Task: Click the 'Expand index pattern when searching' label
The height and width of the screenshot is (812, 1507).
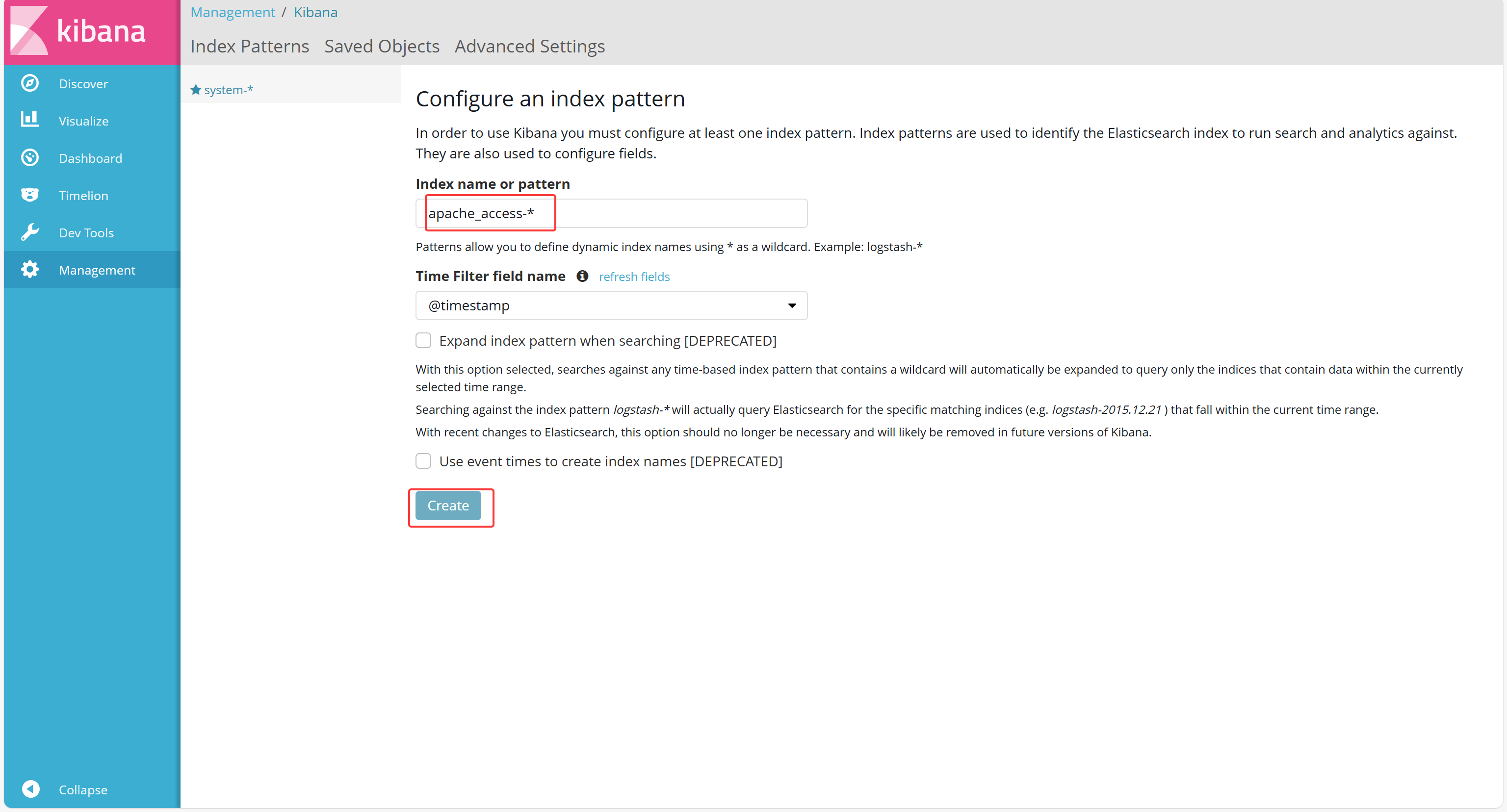Action: 608,341
